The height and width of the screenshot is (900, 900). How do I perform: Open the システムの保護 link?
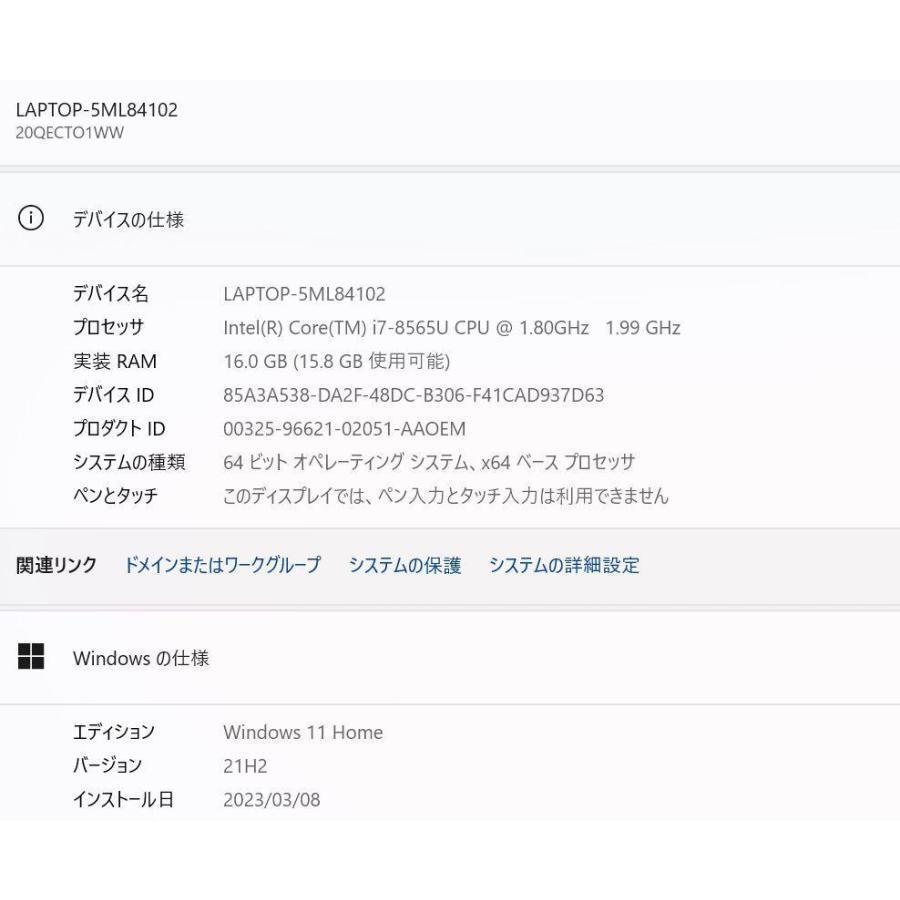pyautogui.click(x=405, y=565)
